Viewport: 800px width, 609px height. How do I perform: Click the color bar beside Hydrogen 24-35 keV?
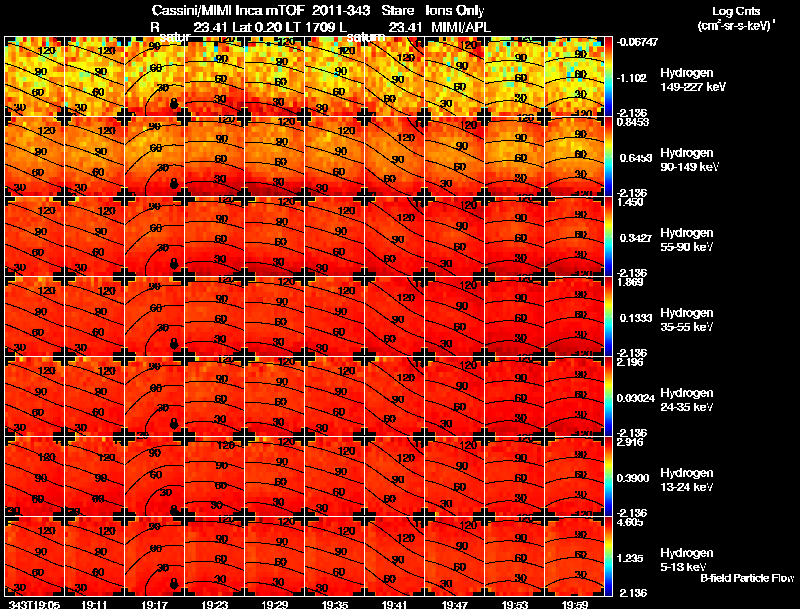point(608,397)
